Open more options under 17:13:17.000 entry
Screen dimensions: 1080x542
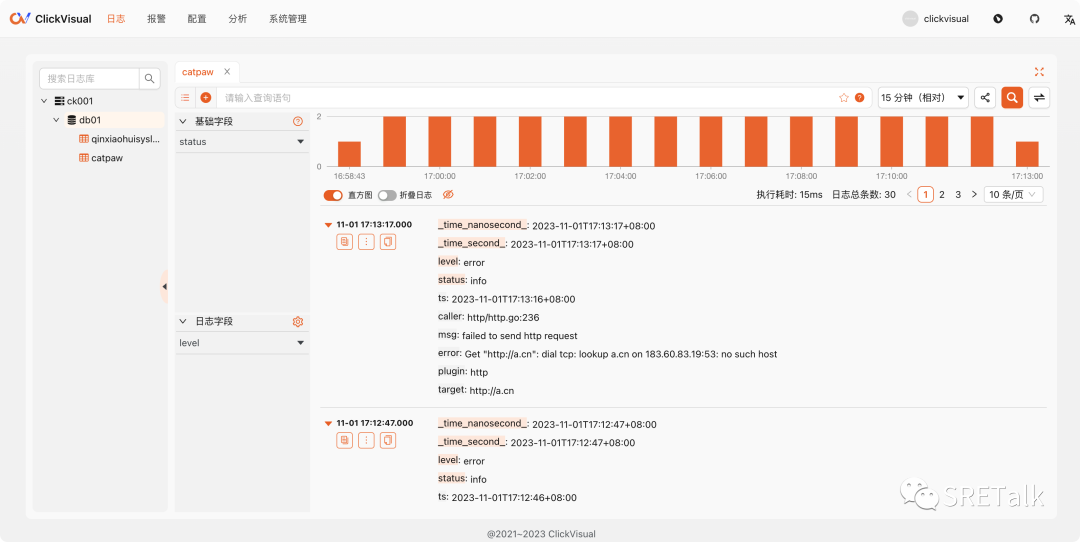tap(366, 242)
